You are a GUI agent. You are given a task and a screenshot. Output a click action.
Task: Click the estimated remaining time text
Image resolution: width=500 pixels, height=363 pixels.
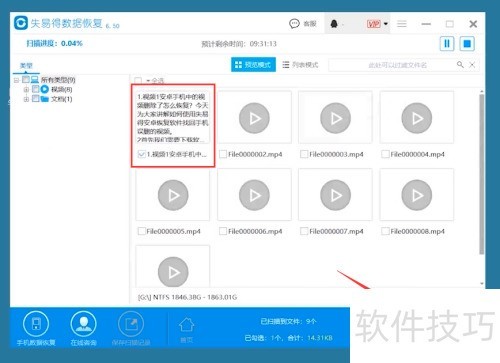click(x=239, y=44)
